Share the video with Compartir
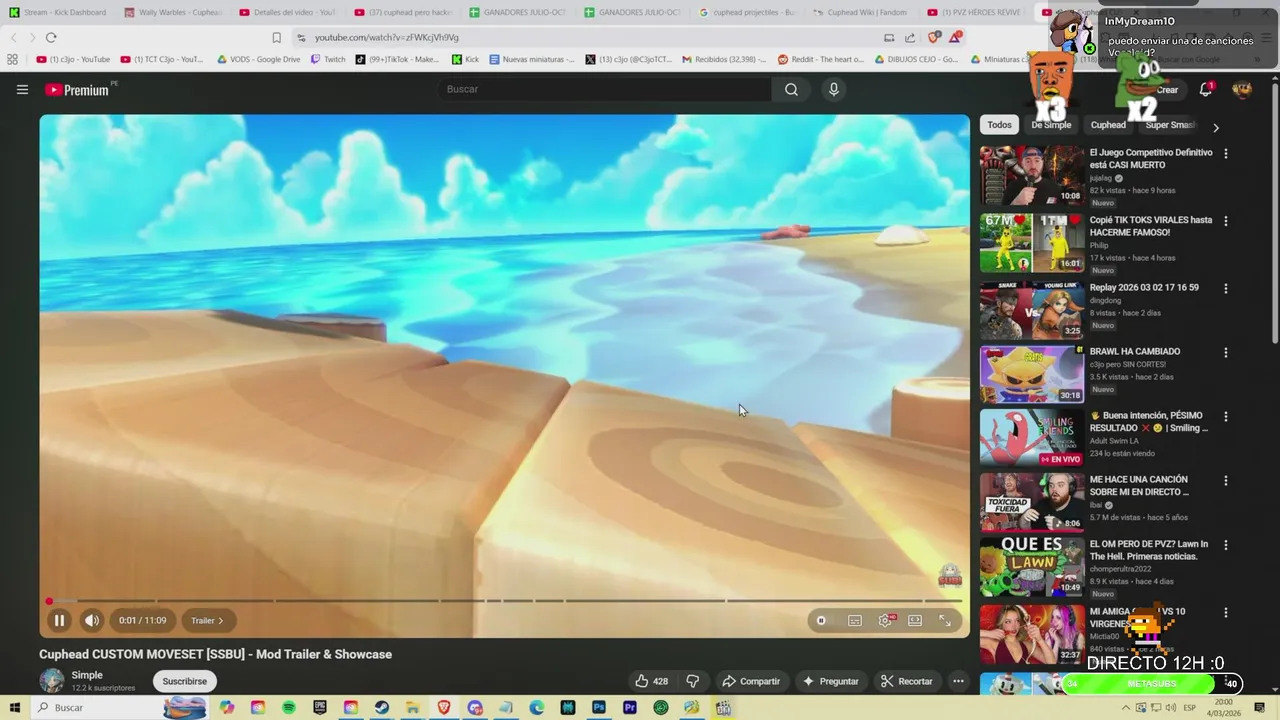The image size is (1280, 720). [751, 681]
